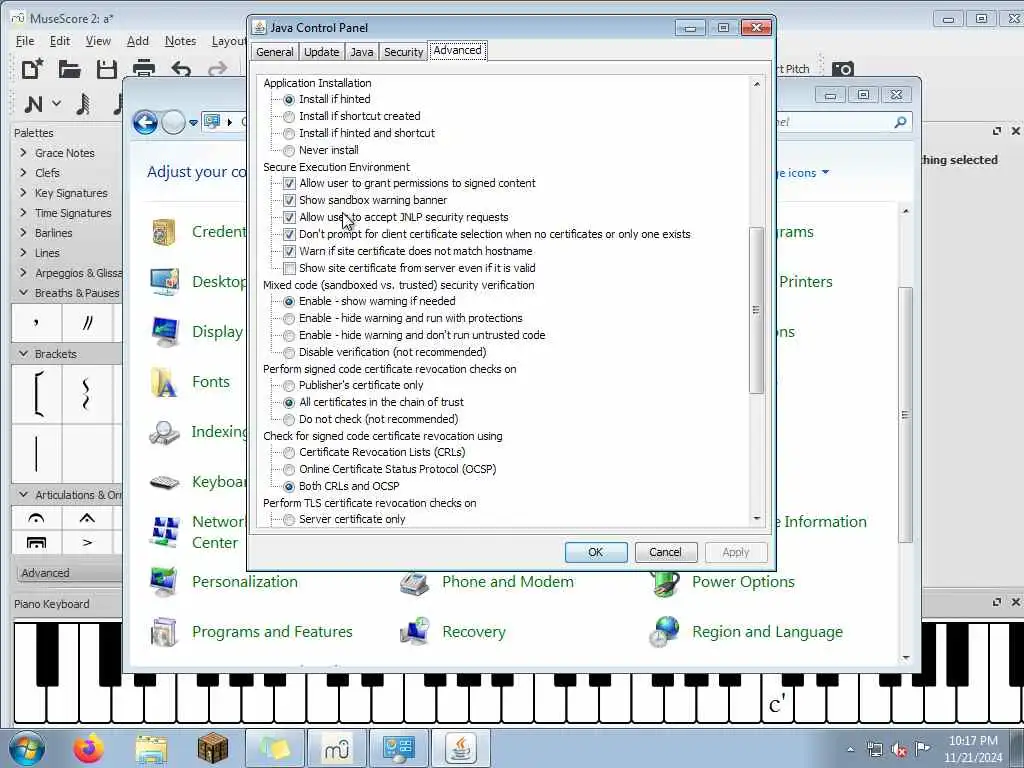The image size is (1024, 768).
Task: Select square bracket in Brackets palette
Action: (x=37, y=393)
